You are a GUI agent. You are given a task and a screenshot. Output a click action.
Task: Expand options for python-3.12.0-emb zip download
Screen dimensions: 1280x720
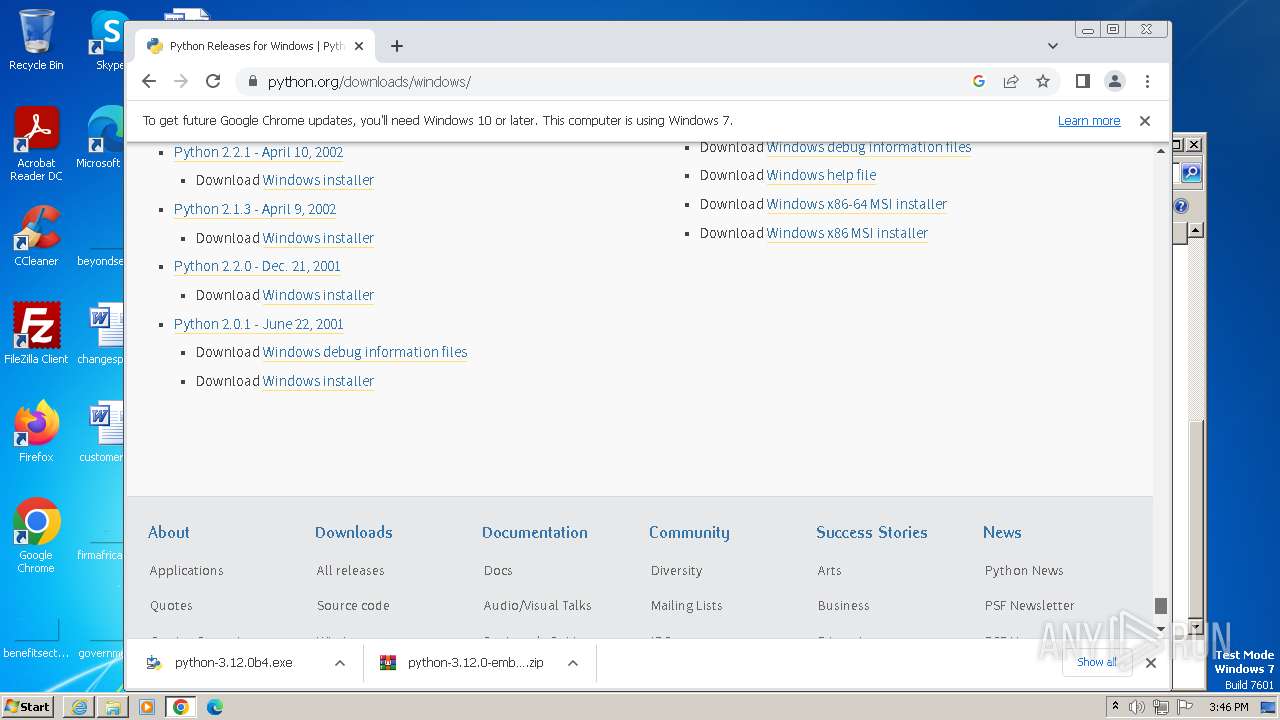tap(573, 662)
